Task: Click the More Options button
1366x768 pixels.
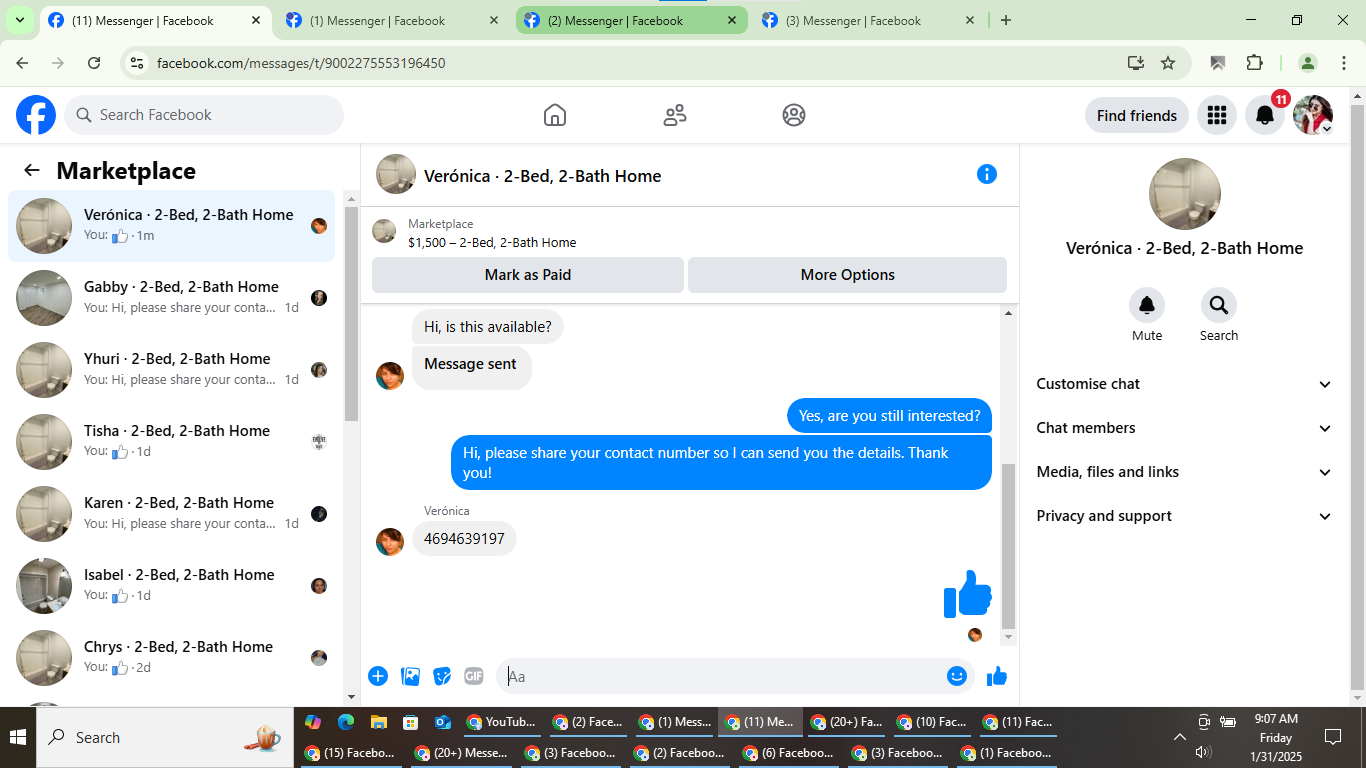Action: (848, 275)
